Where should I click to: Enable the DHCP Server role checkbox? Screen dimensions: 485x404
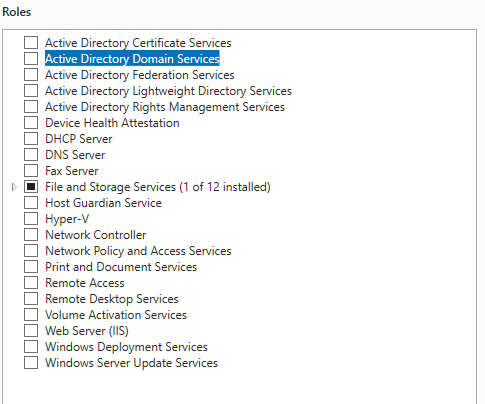(31, 139)
